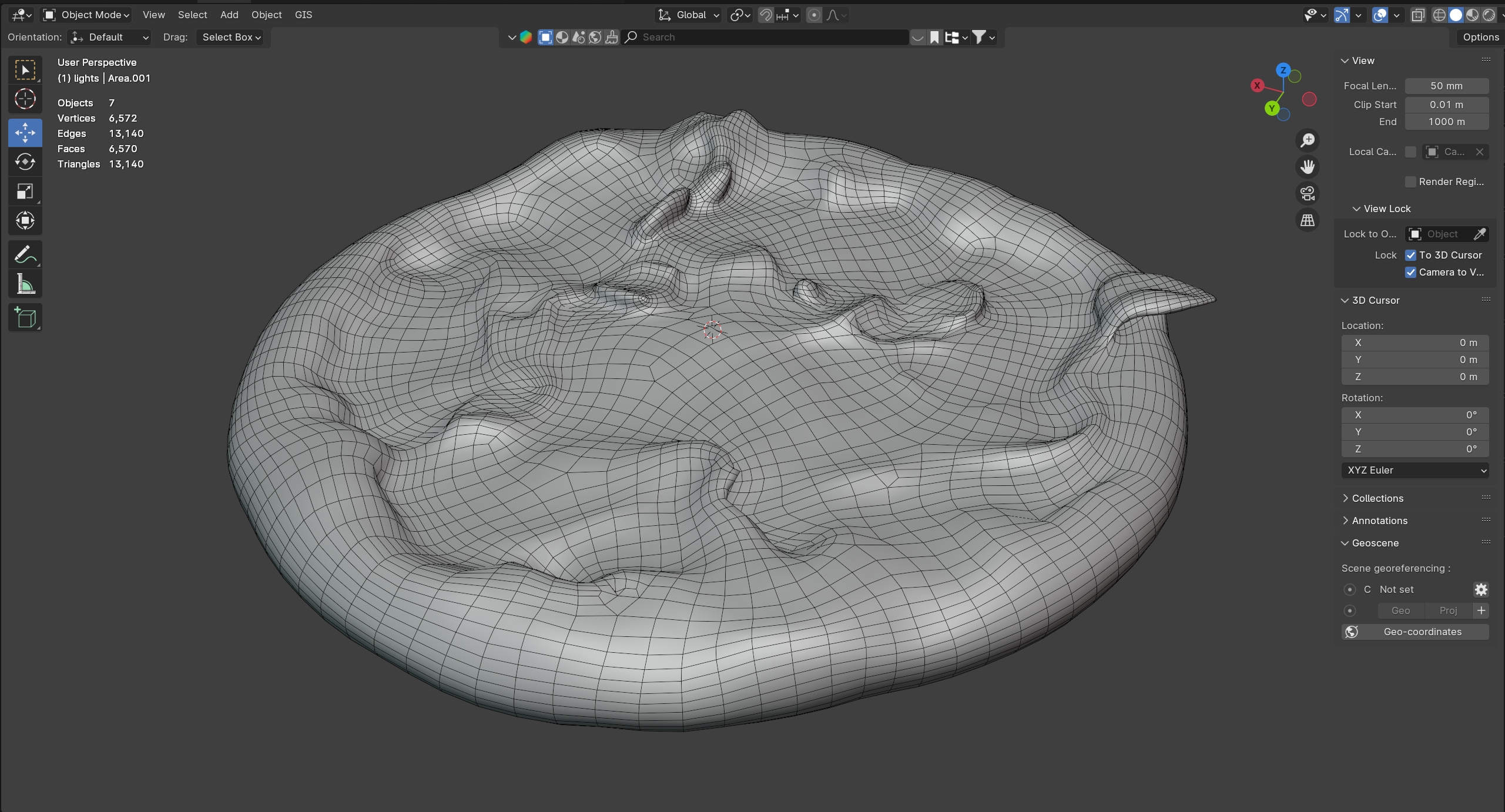Viewport: 1505px width, 812px height.
Task: Activate the Scale tool
Action: 25,191
